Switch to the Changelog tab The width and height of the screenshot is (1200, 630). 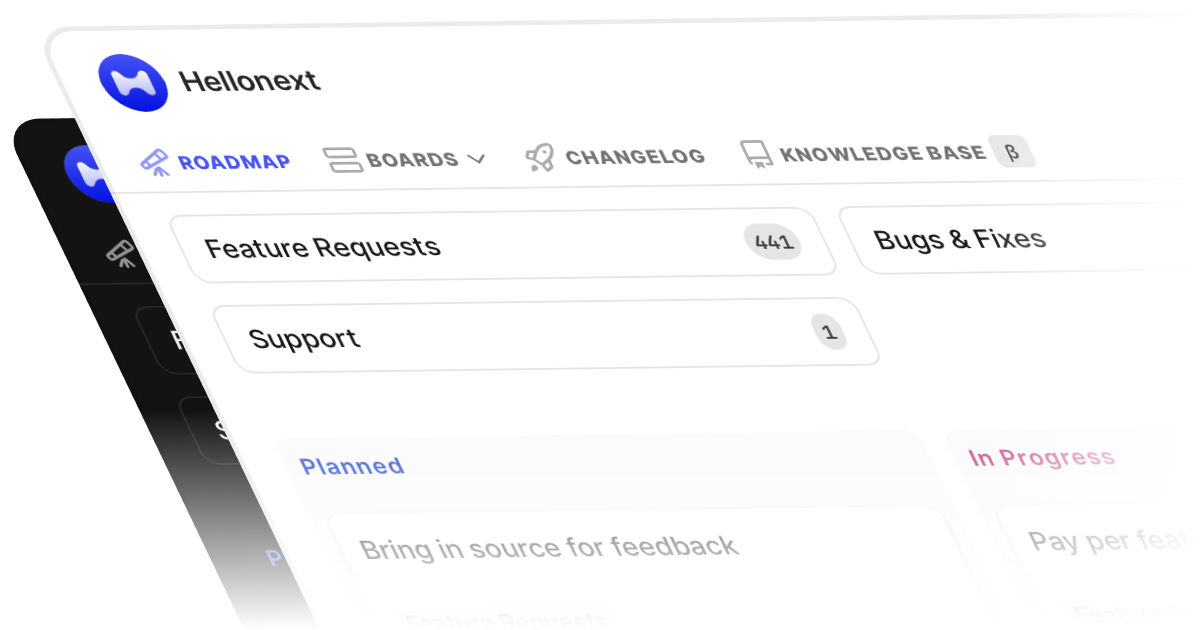click(634, 157)
